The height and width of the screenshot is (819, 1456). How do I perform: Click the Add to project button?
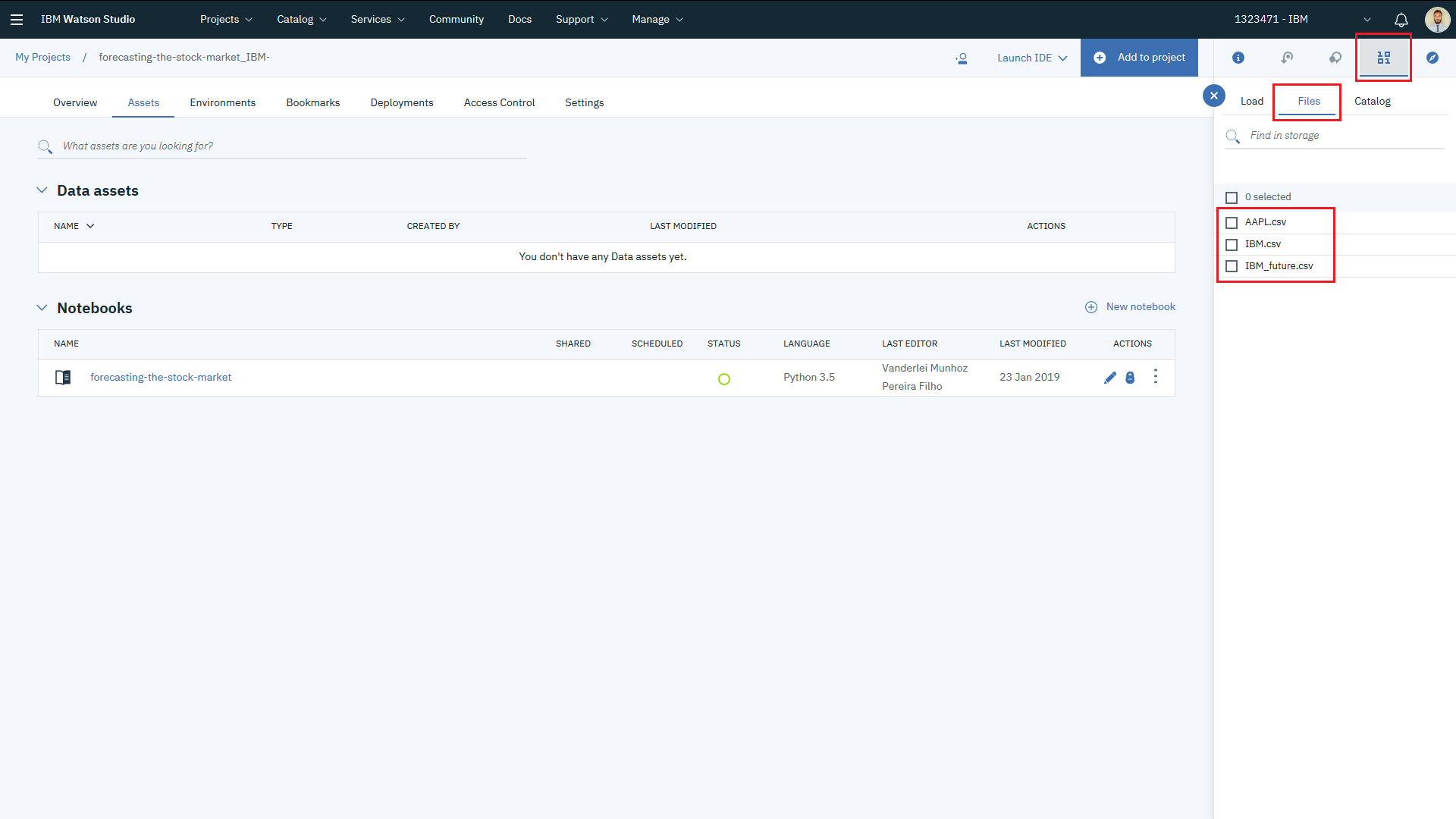[1139, 58]
